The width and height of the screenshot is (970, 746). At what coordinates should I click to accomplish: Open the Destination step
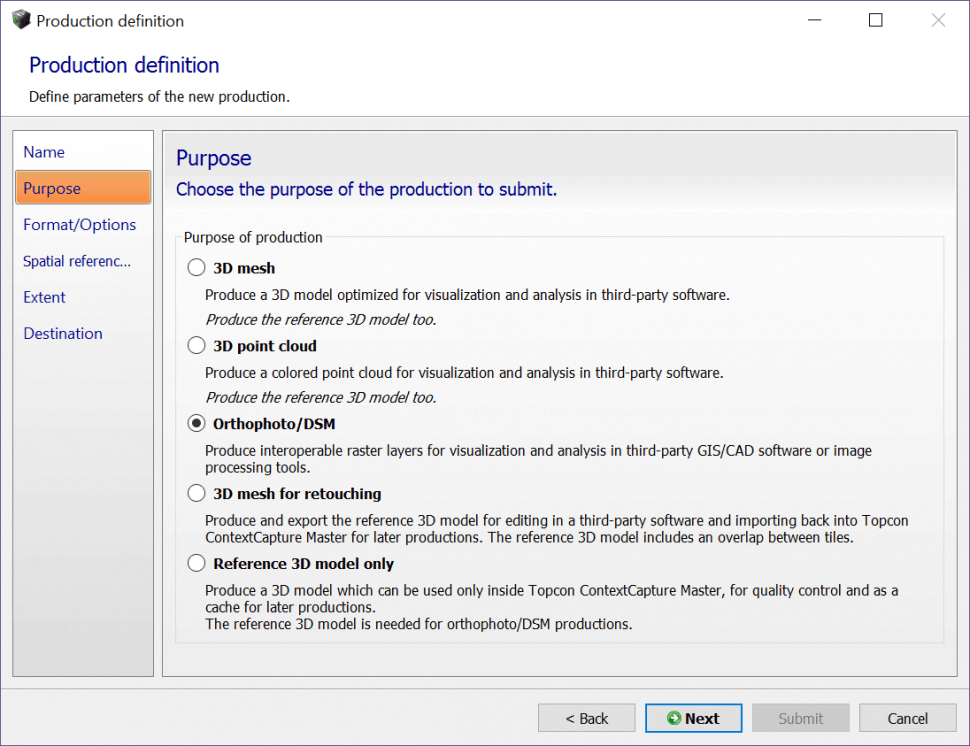(63, 333)
